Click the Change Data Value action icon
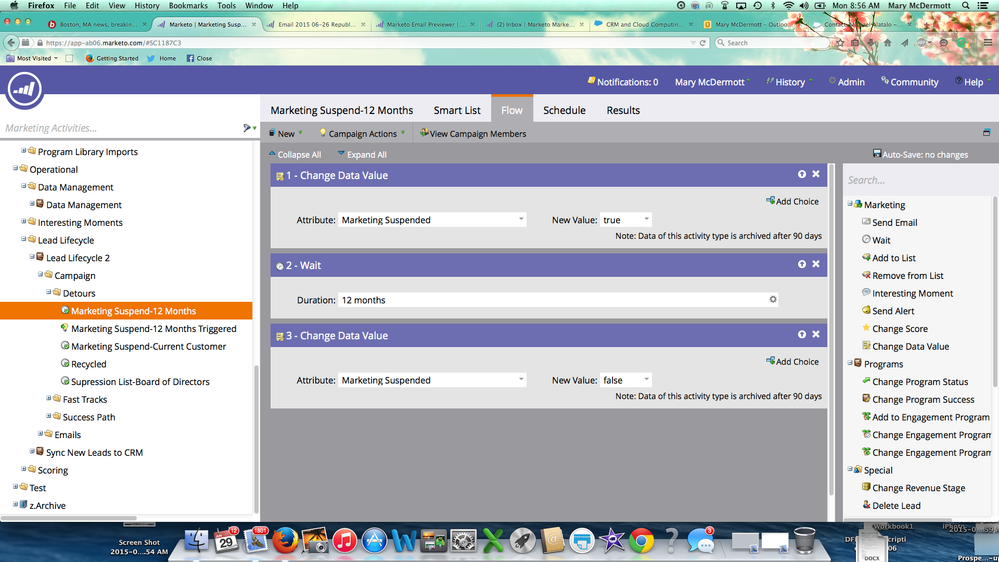999x562 pixels. (x=866, y=346)
